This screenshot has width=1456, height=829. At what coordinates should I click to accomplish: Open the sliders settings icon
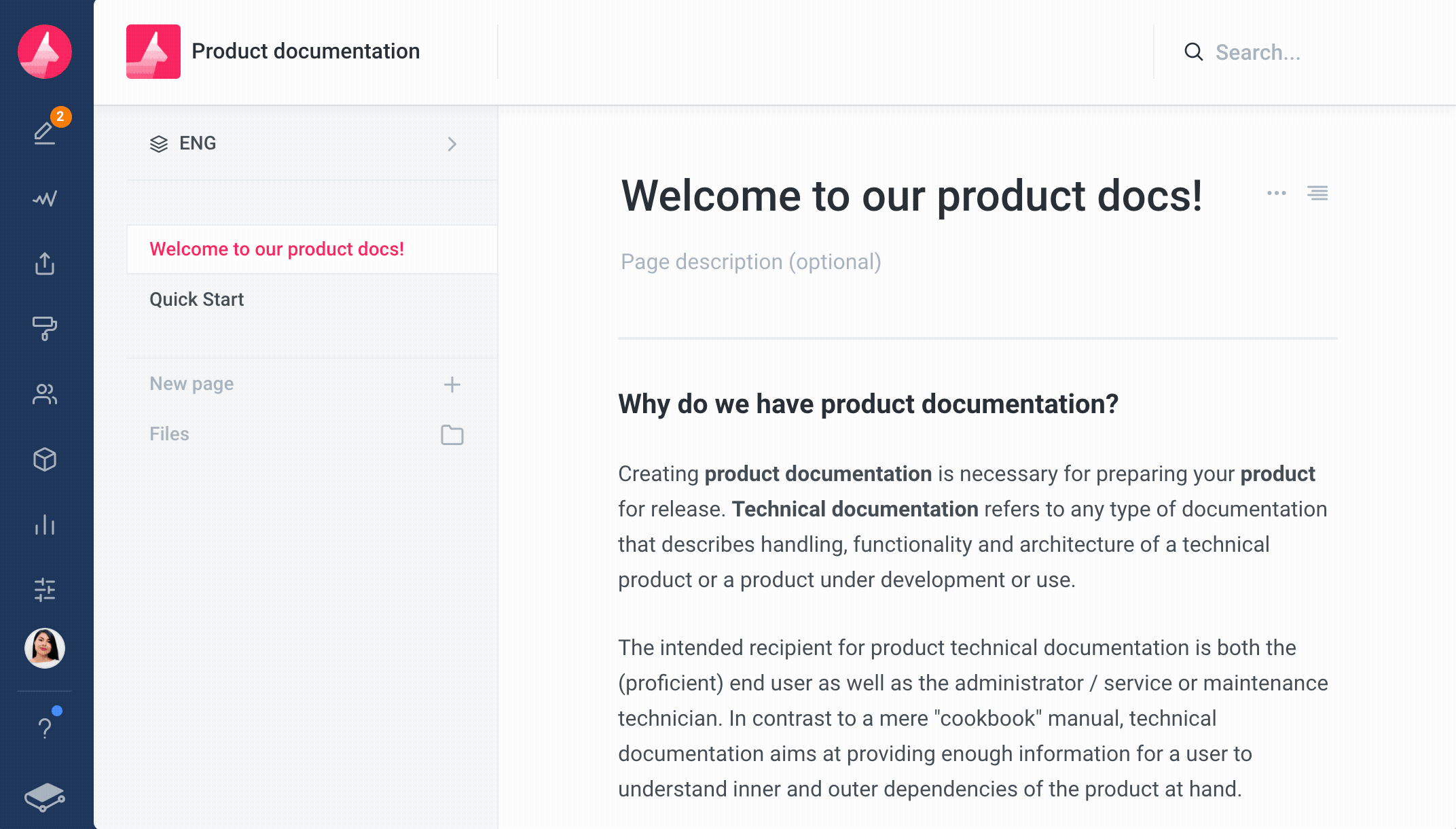pyautogui.click(x=45, y=590)
